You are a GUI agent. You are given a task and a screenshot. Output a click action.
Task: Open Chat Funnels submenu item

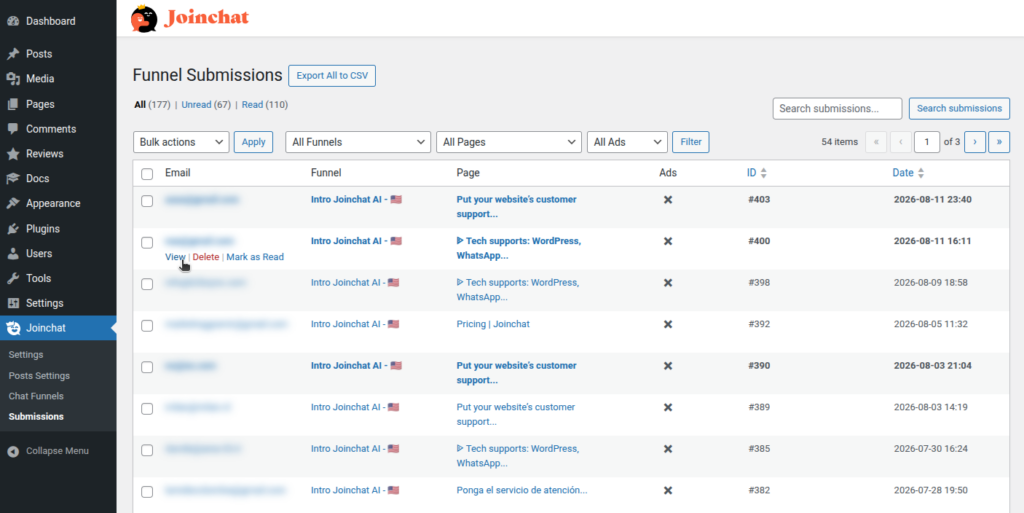[36, 396]
